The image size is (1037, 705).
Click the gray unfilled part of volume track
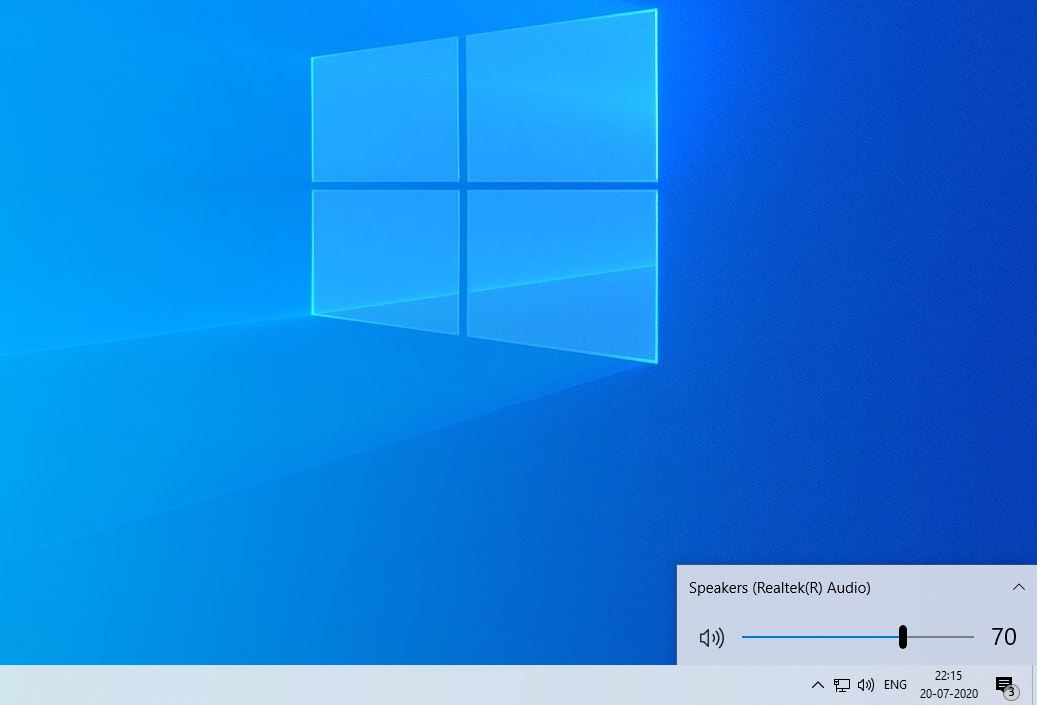coord(942,637)
